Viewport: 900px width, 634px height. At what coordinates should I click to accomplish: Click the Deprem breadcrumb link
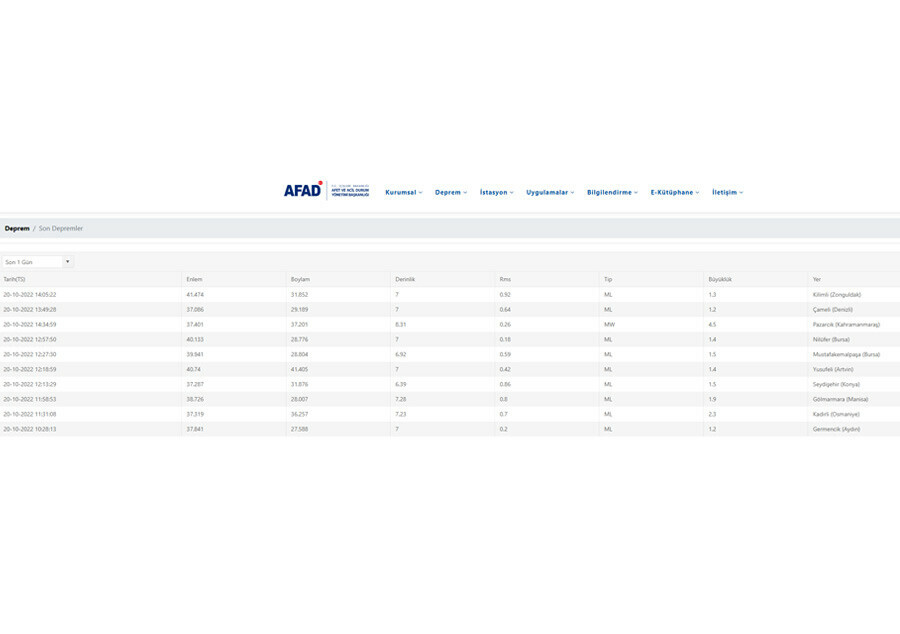point(17,228)
